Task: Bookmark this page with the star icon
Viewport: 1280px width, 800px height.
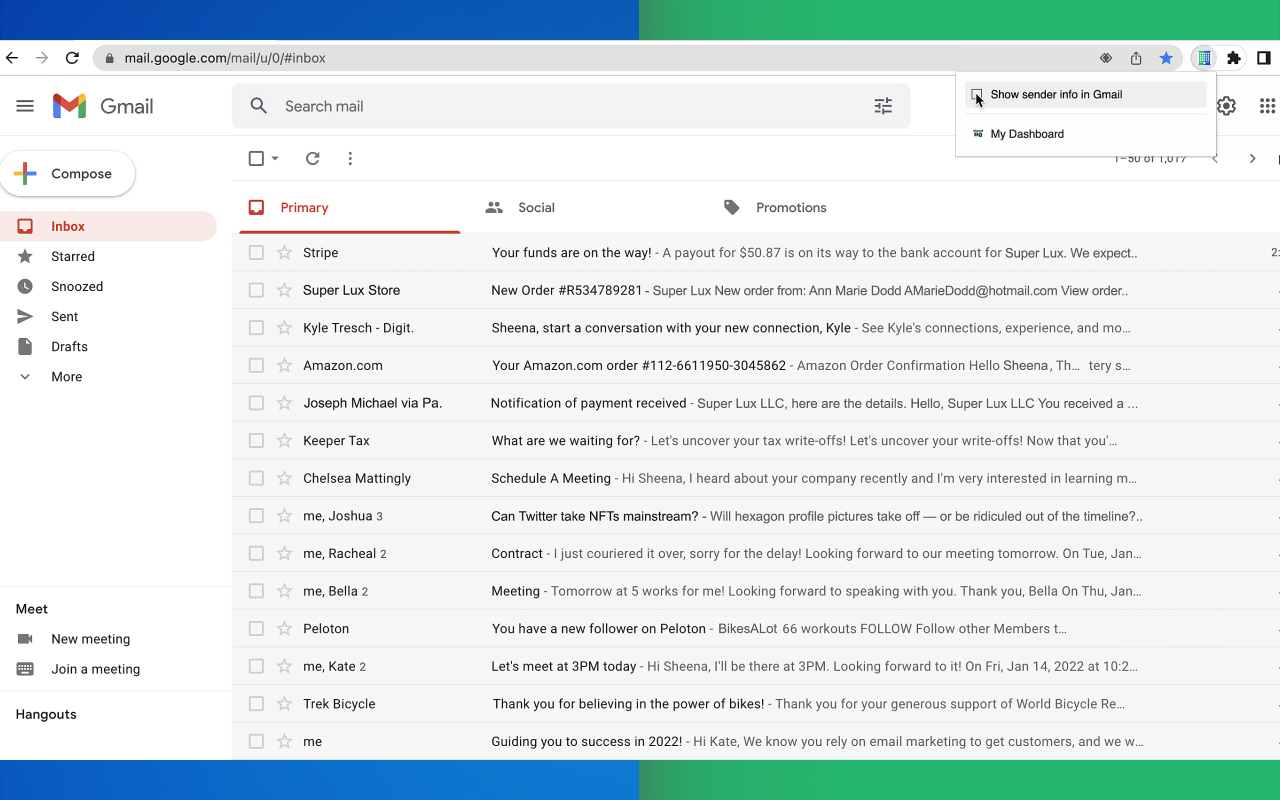Action: tap(1166, 58)
